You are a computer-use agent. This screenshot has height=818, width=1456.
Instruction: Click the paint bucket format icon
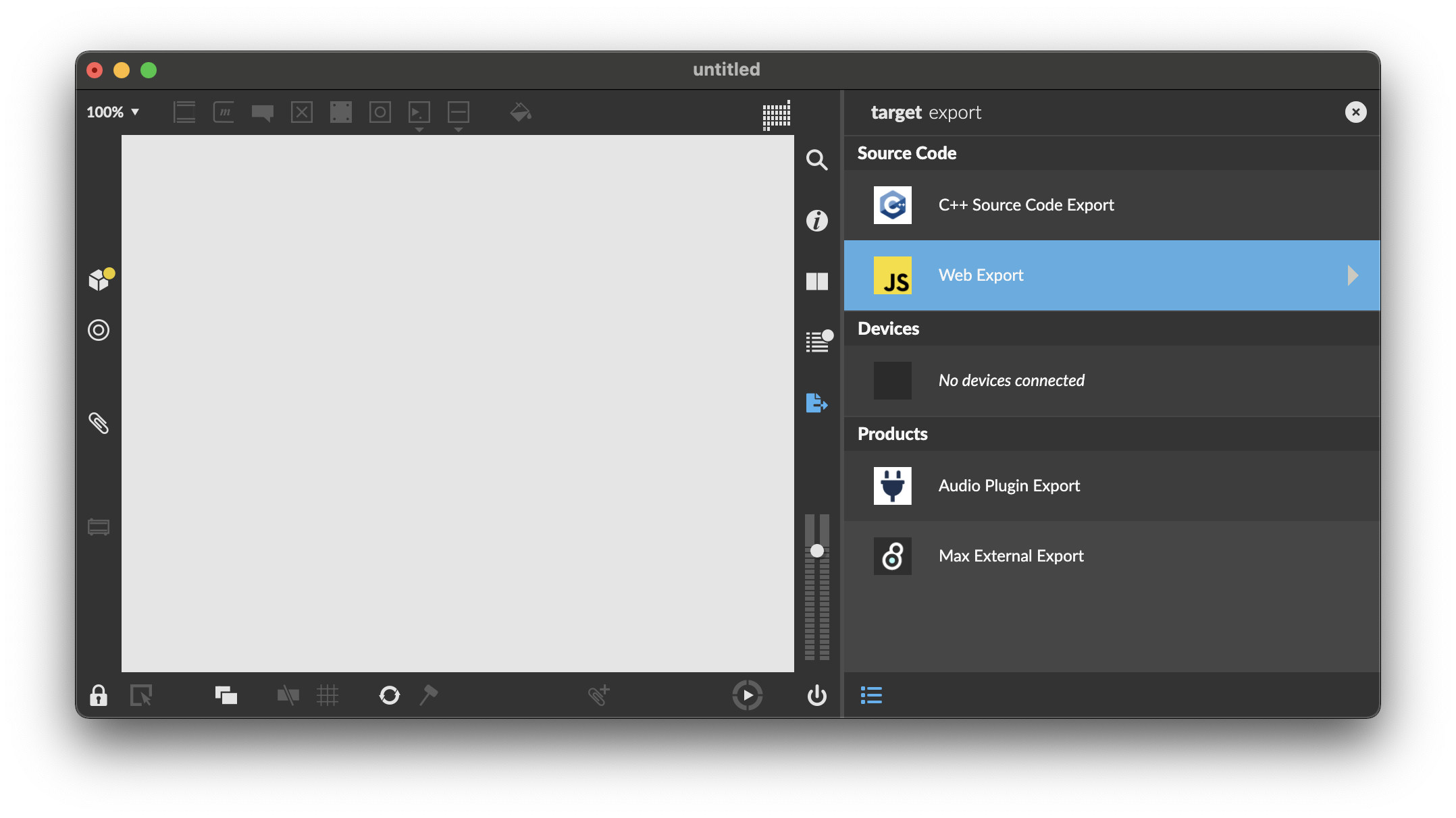click(x=520, y=112)
